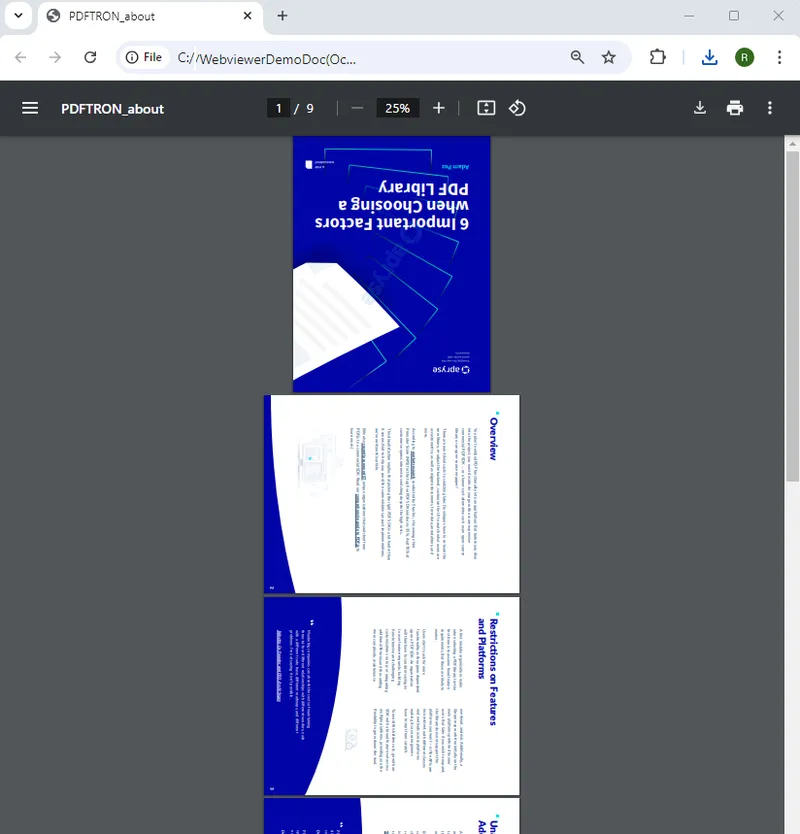View site information File badge
The image size is (800, 834).
(144, 57)
